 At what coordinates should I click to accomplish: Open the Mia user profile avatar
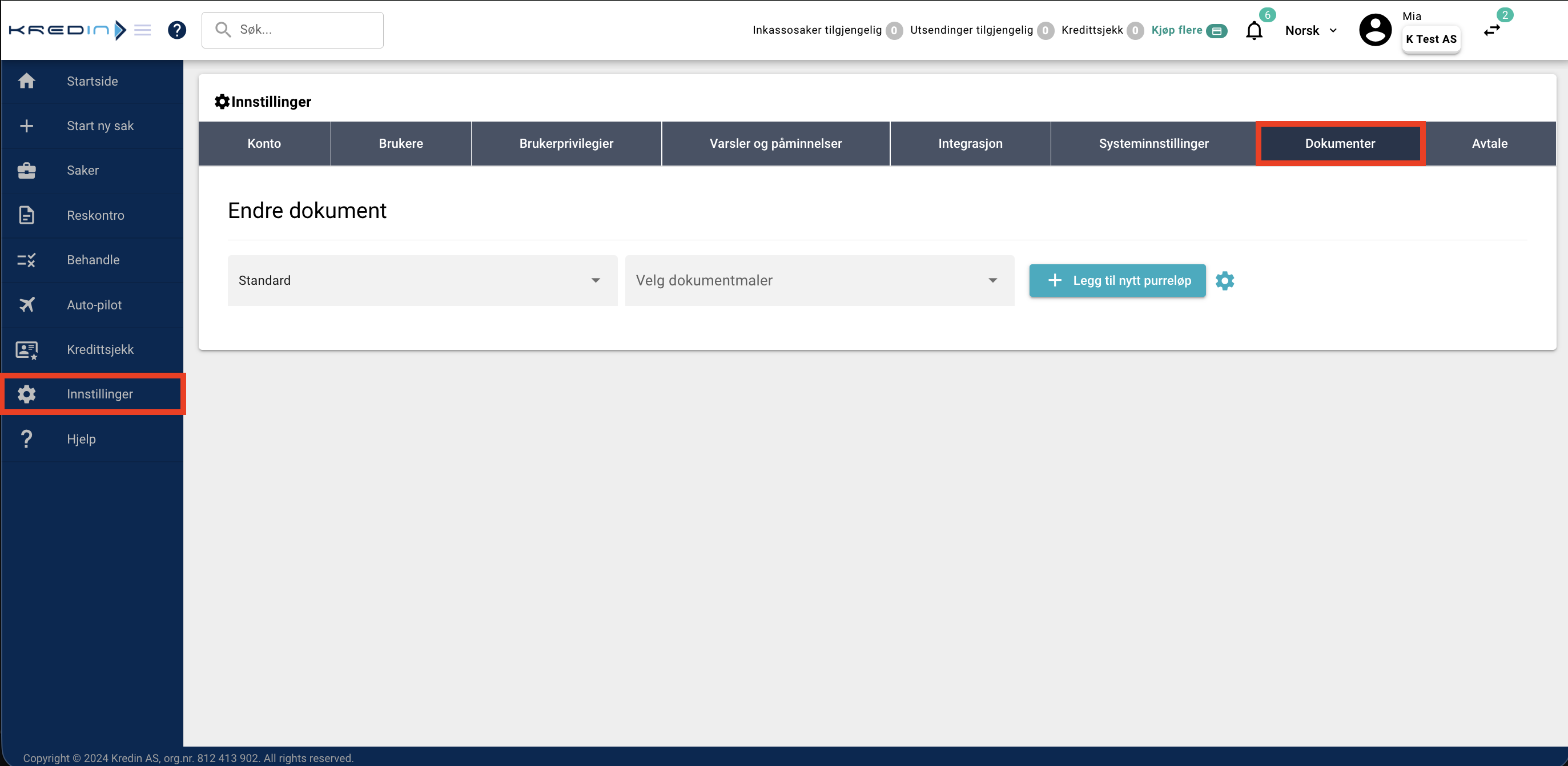(1375, 30)
